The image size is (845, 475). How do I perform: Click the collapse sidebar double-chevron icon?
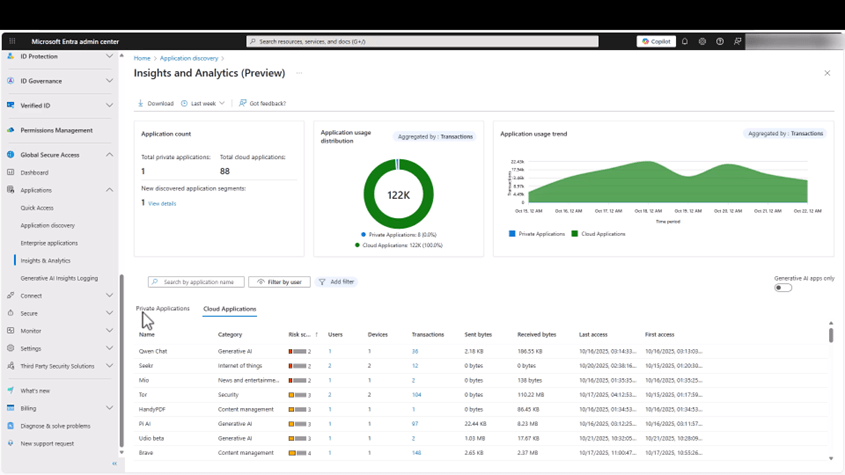pyautogui.click(x=114, y=464)
